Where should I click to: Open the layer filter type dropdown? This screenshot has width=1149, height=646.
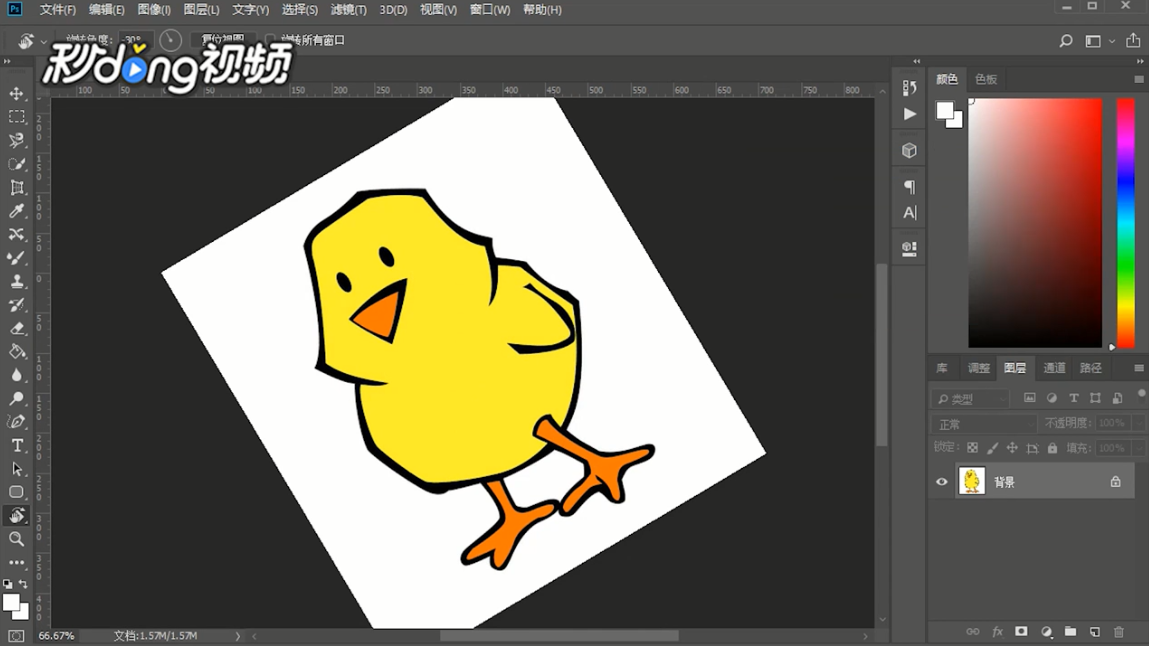(970, 398)
